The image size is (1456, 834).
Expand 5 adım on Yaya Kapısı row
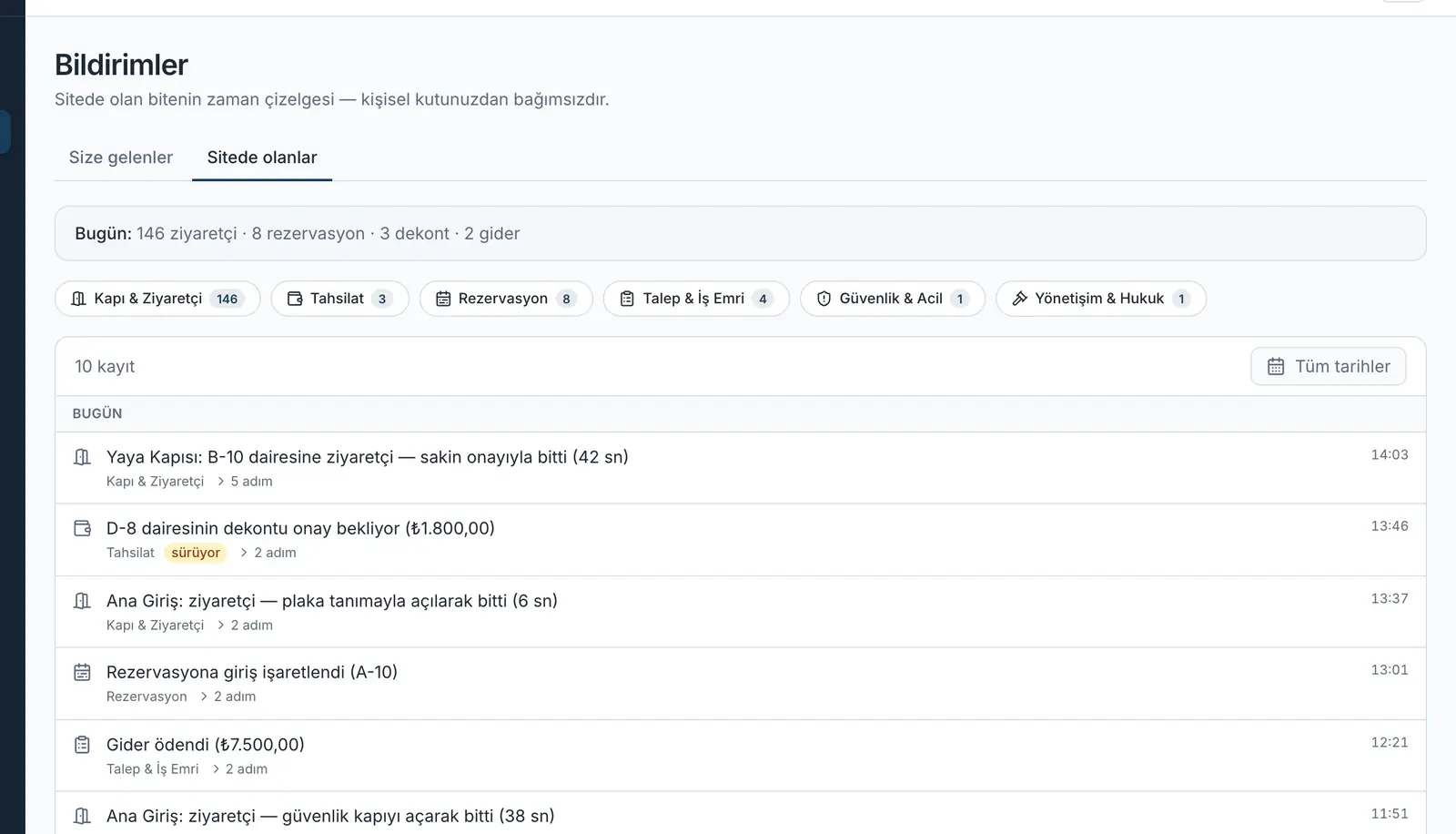pos(244,482)
